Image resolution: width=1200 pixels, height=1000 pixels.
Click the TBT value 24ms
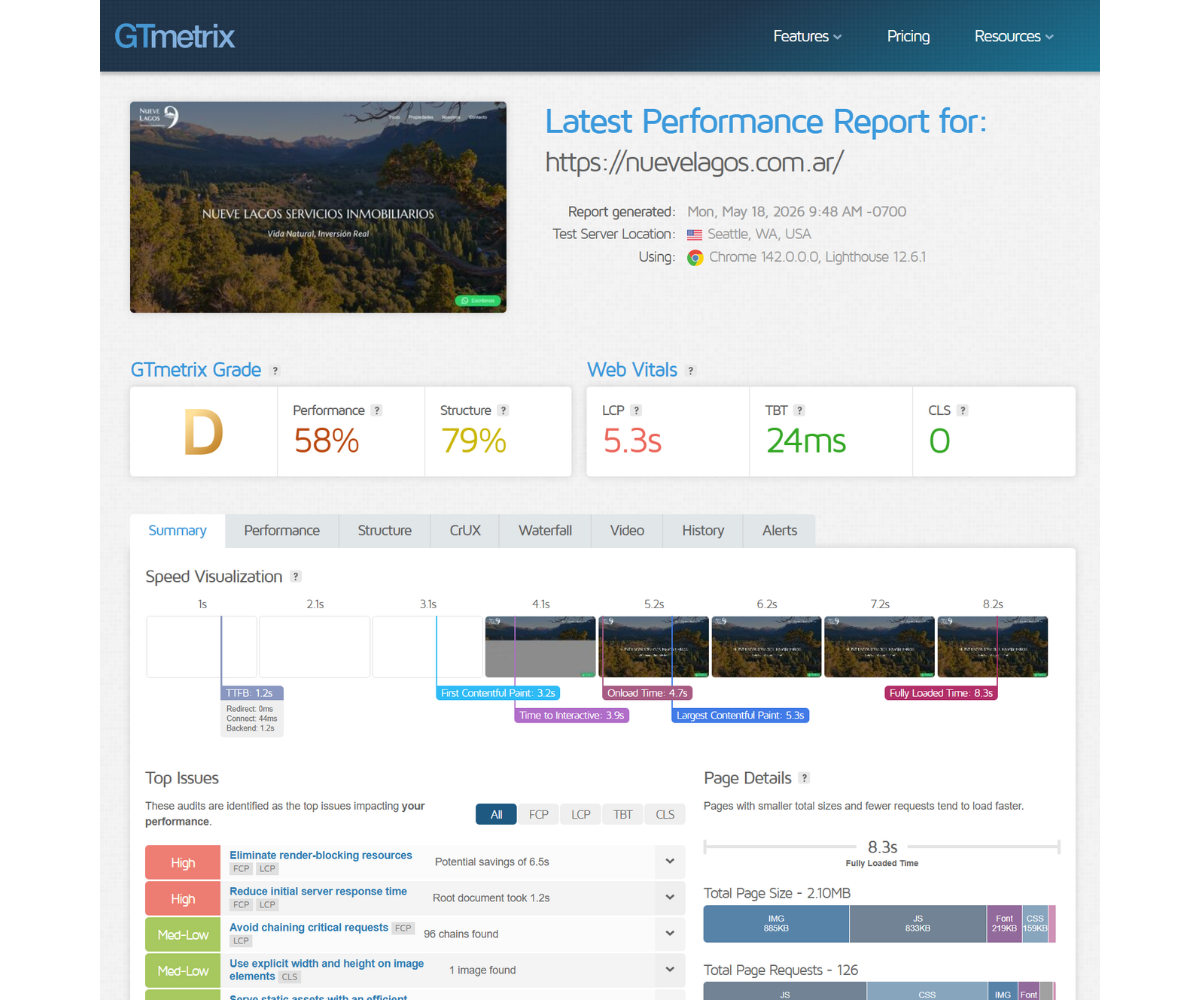pos(806,440)
